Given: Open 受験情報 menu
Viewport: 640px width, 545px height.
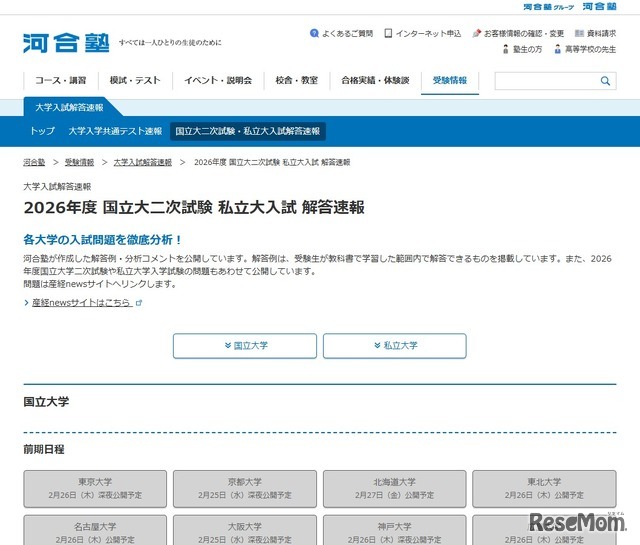Looking at the screenshot, I should pyautogui.click(x=450, y=80).
